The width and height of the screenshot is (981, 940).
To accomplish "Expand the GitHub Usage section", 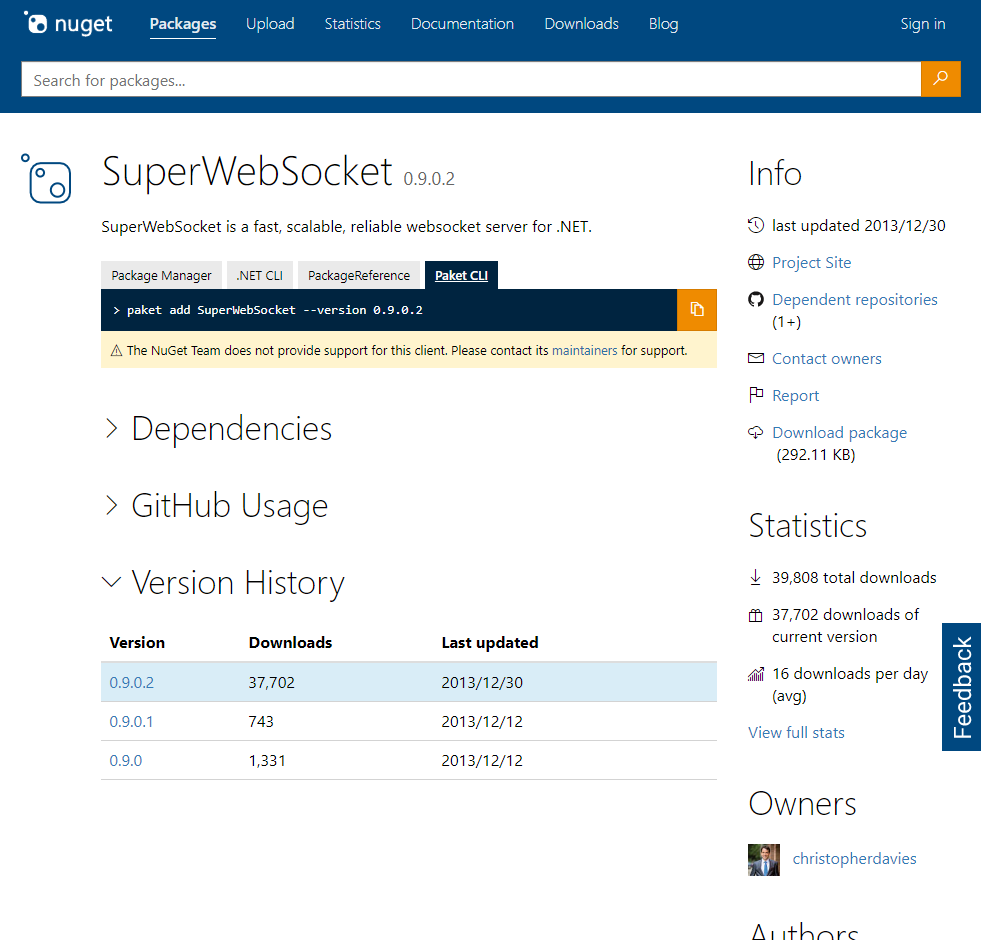I will [x=215, y=506].
